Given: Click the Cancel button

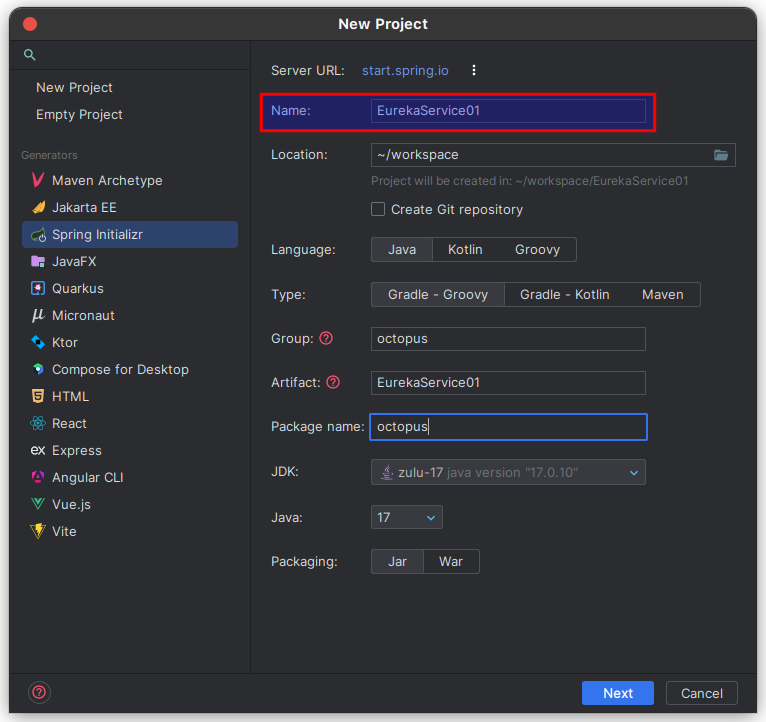Looking at the screenshot, I should coord(702,693).
